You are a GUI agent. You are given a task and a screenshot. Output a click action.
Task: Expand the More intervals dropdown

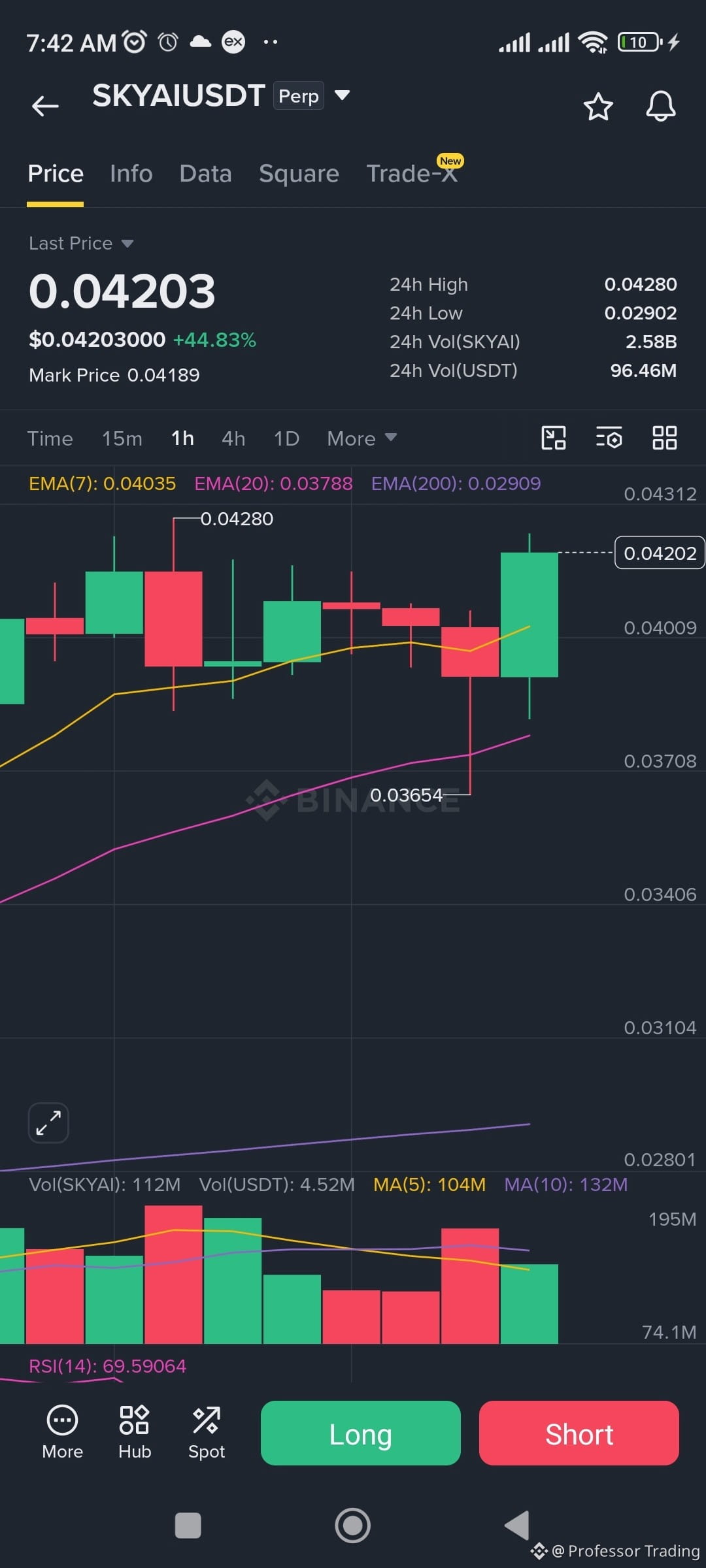[361, 438]
